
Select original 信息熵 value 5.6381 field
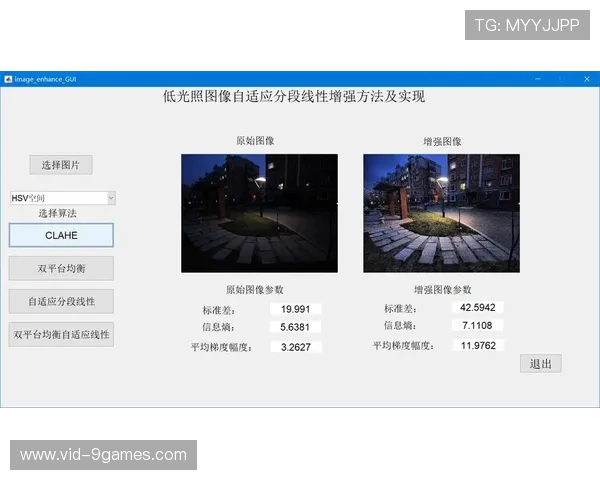[x=295, y=327]
